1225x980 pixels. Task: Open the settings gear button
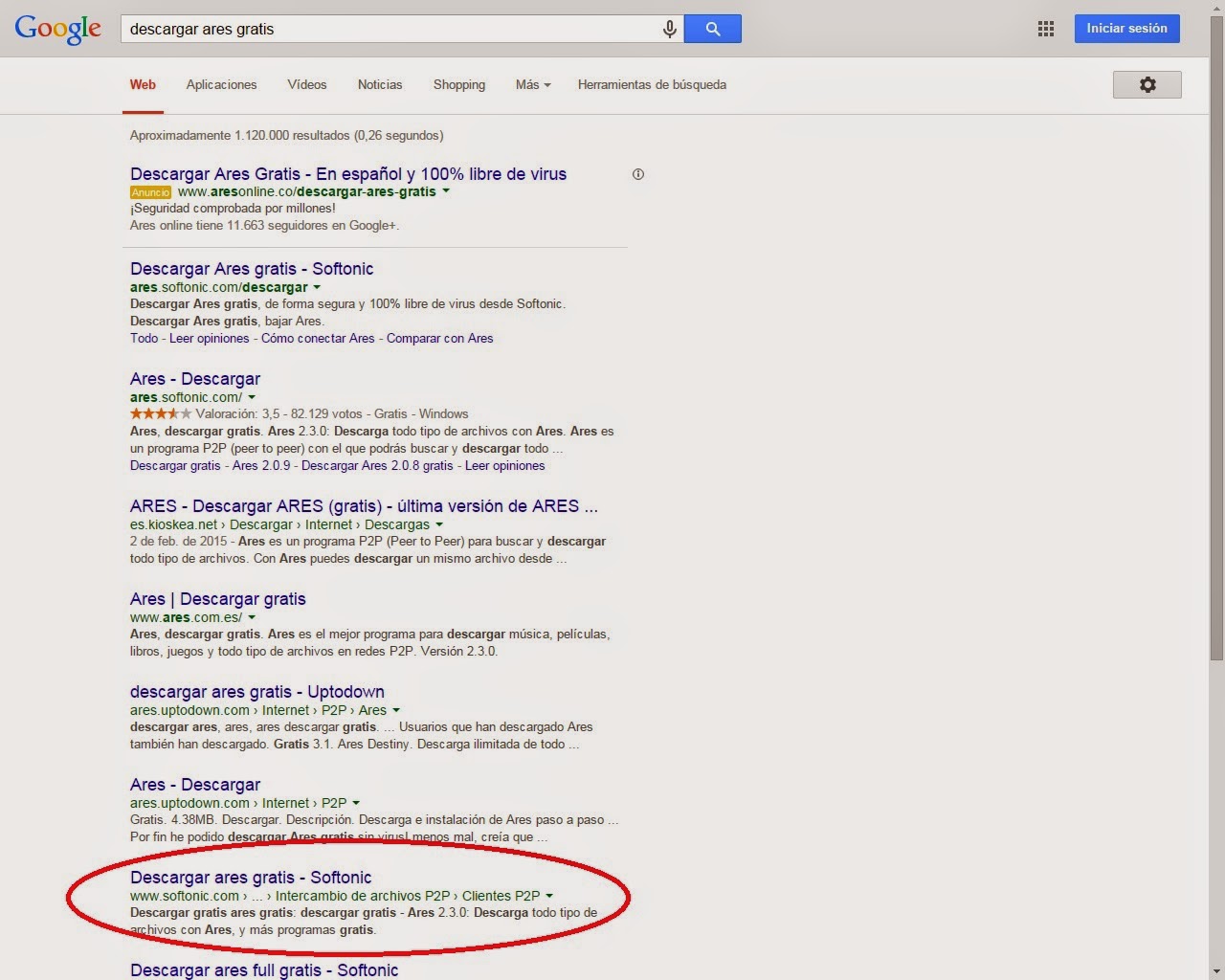(1147, 84)
